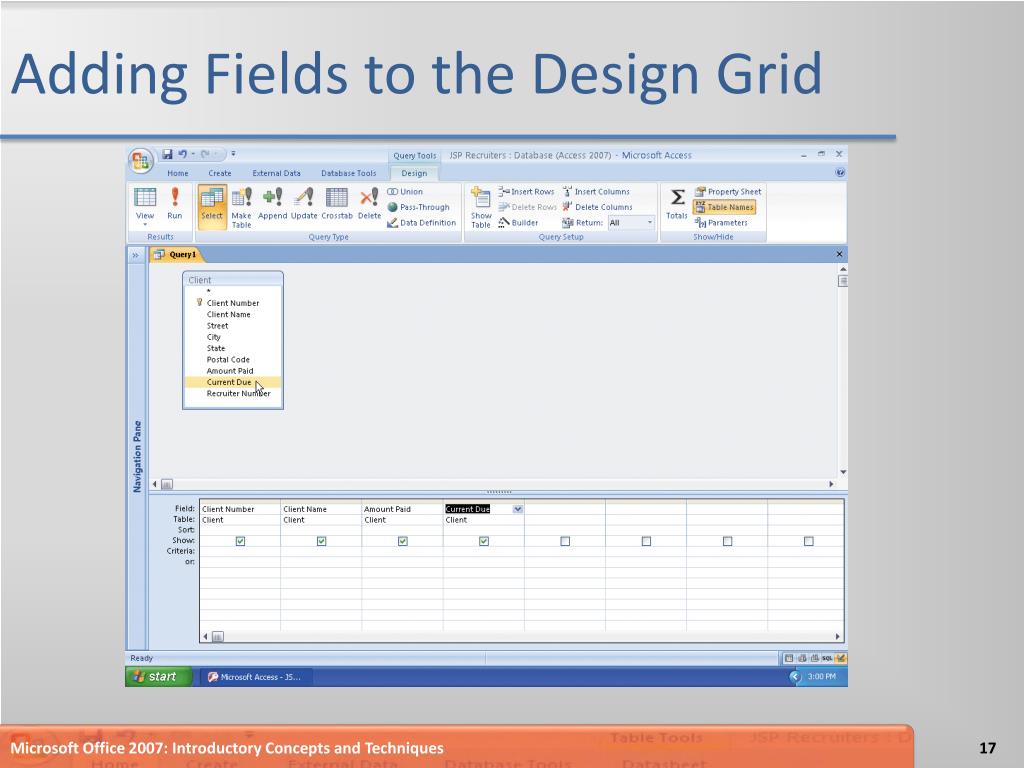1024x768 pixels.
Task: Choose the Append query type
Action: tap(272, 204)
